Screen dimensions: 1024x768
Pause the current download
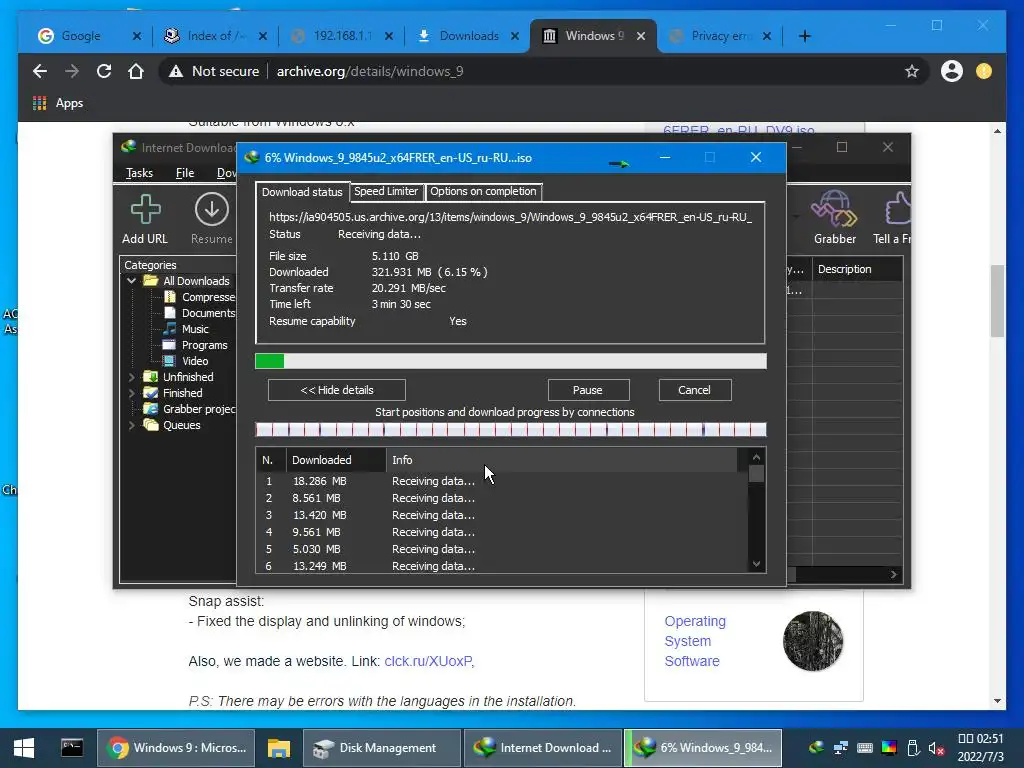[x=588, y=390]
